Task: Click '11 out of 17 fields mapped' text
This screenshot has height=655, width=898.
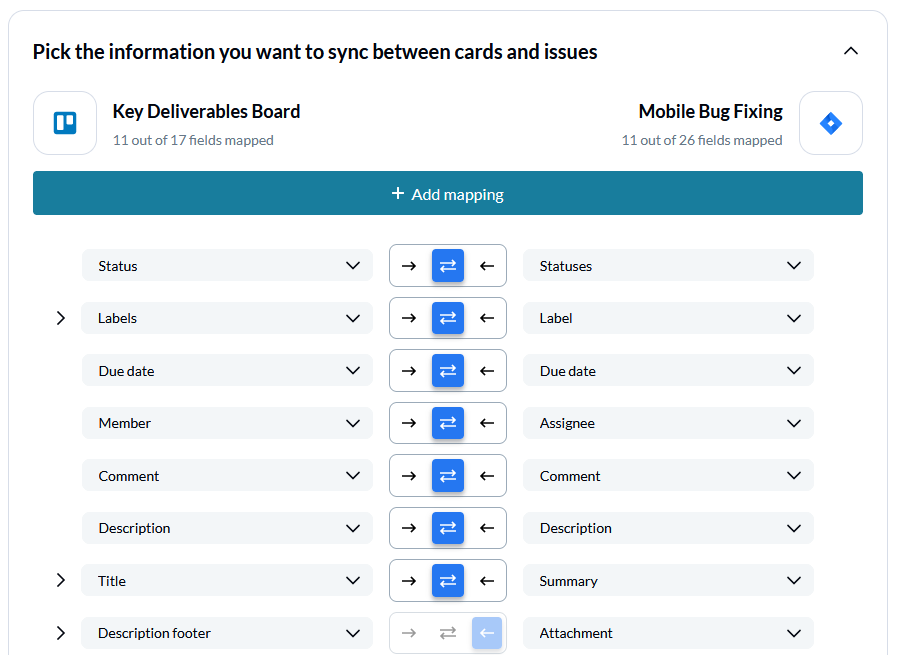Action: (x=193, y=140)
